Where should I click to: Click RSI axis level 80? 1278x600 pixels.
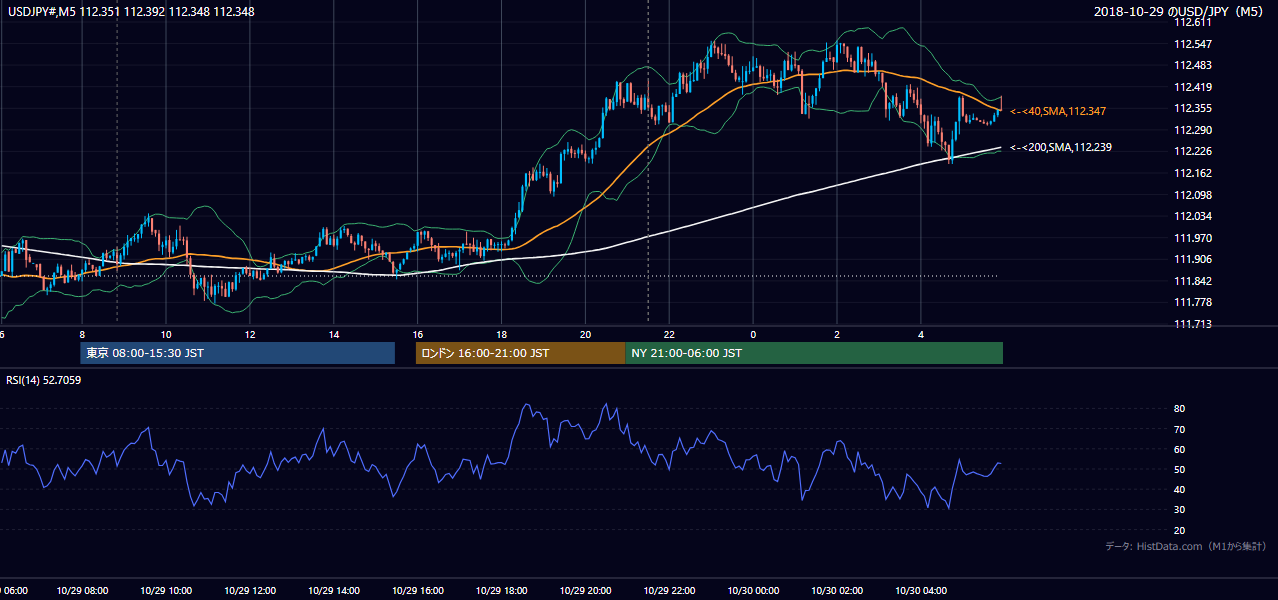pos(1180,409)
